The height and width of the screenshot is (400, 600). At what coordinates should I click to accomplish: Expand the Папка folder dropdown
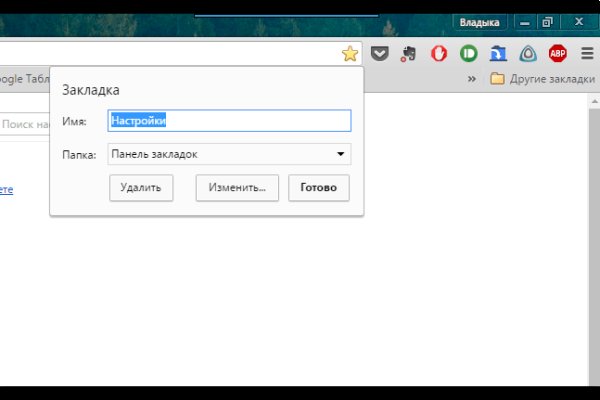229,154
